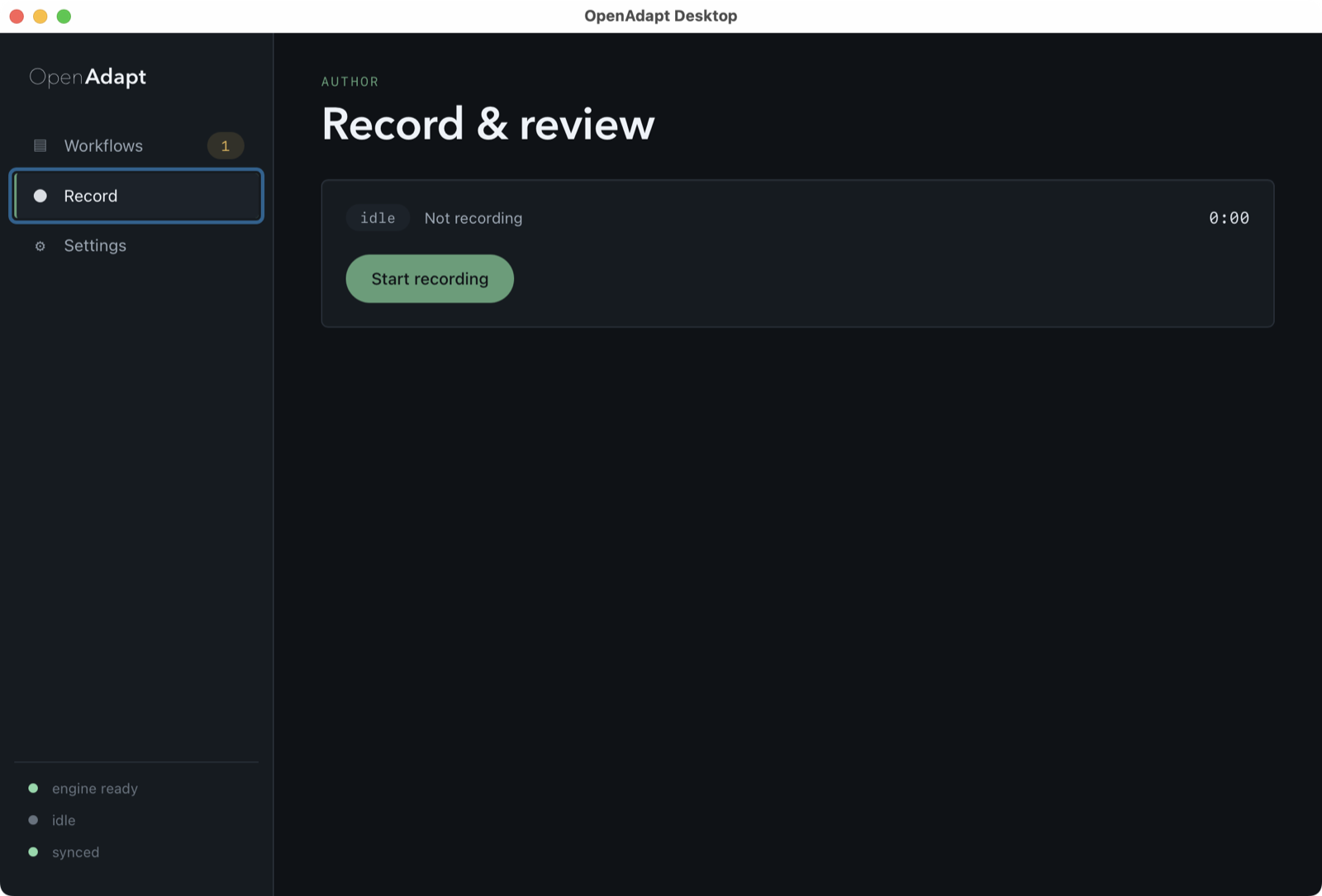Screen dimensions: 1322x896
Task: Start recording with the green button
Action: click(x=430, y=278)
